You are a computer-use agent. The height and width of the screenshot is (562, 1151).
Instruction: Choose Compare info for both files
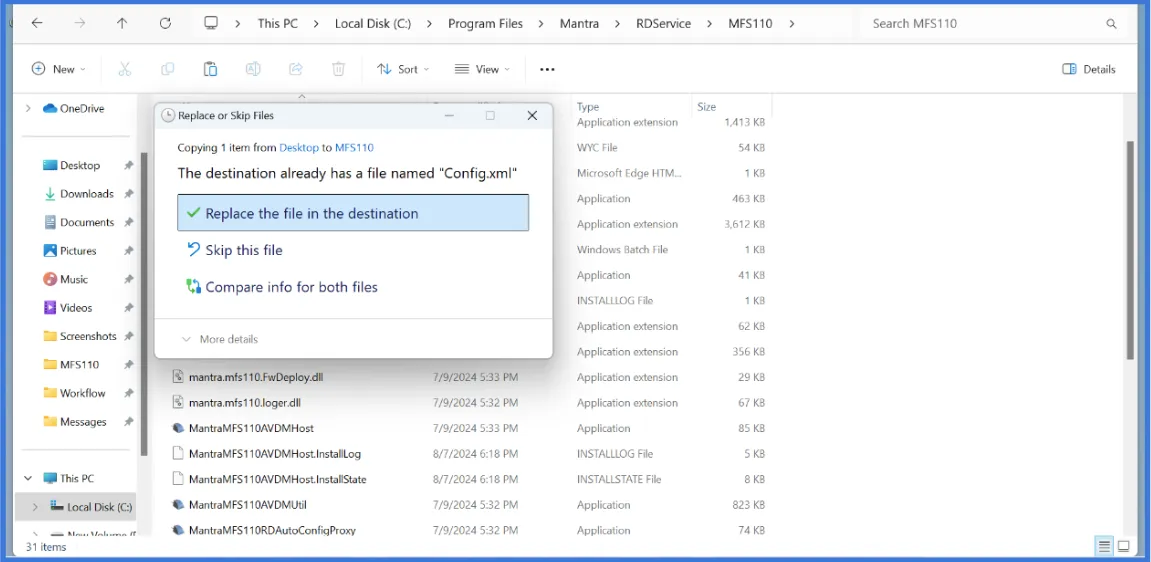tap(352, 287)
